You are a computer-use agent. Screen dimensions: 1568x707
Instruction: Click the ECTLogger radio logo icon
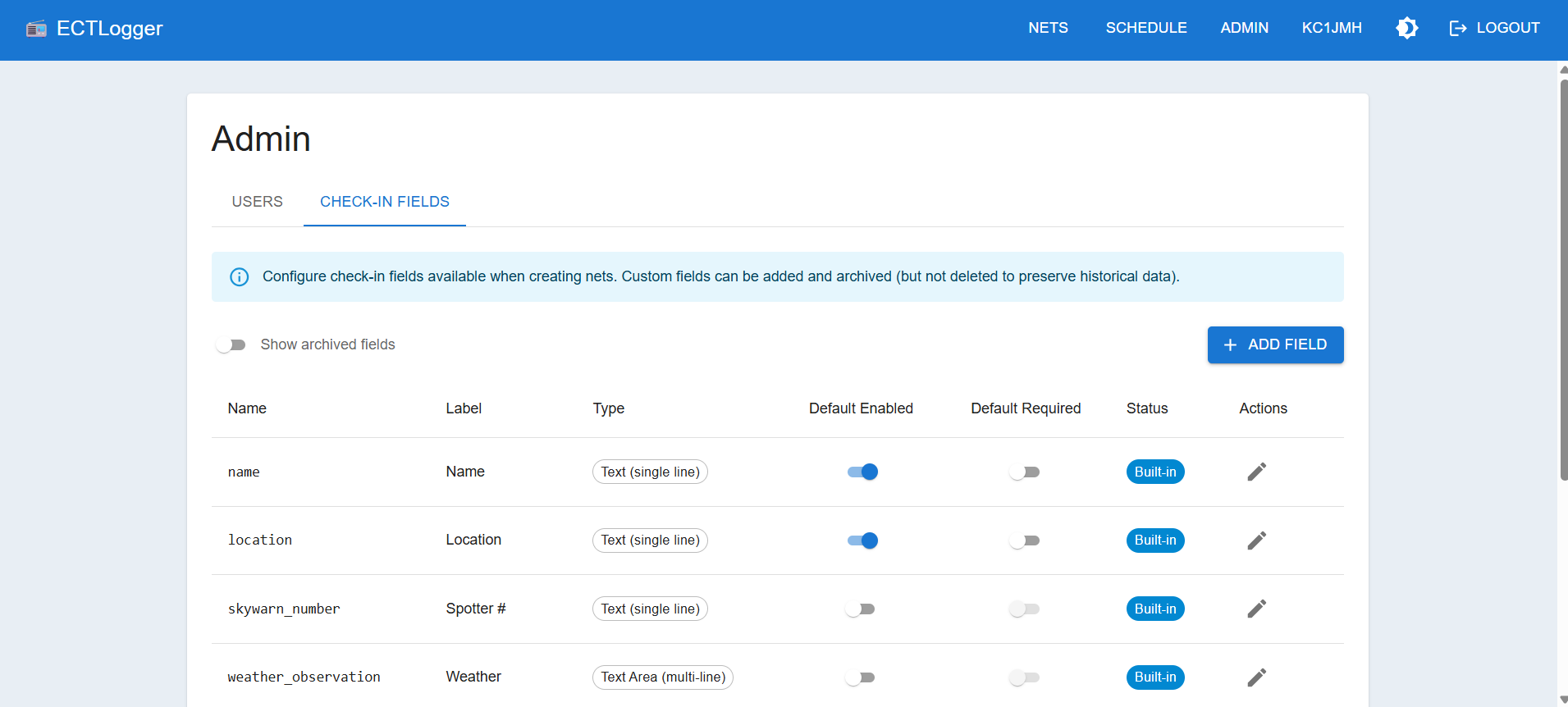tap(36, 30)
